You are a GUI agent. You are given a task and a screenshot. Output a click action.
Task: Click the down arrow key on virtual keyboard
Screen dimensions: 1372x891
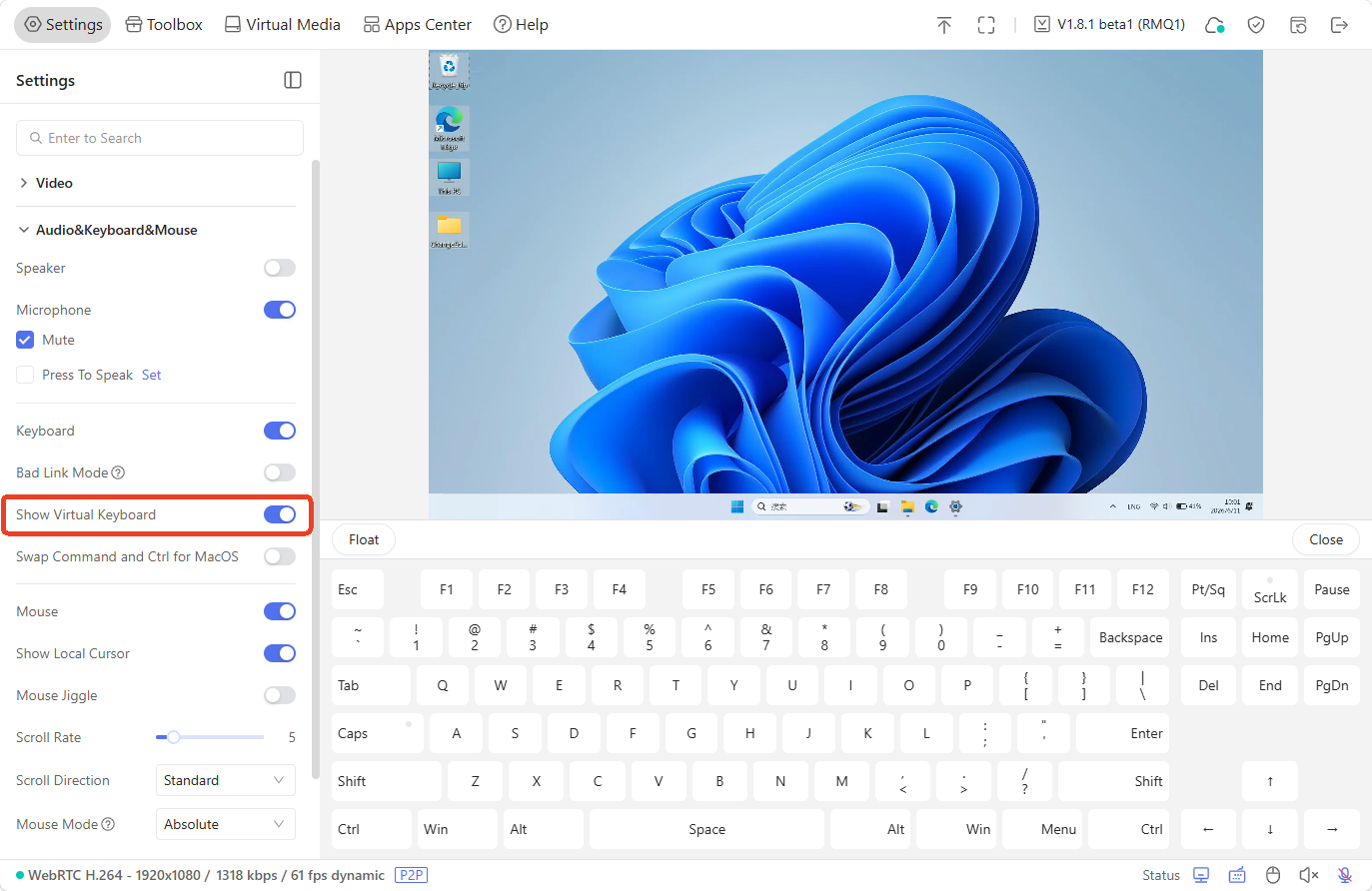[1270, 829]
